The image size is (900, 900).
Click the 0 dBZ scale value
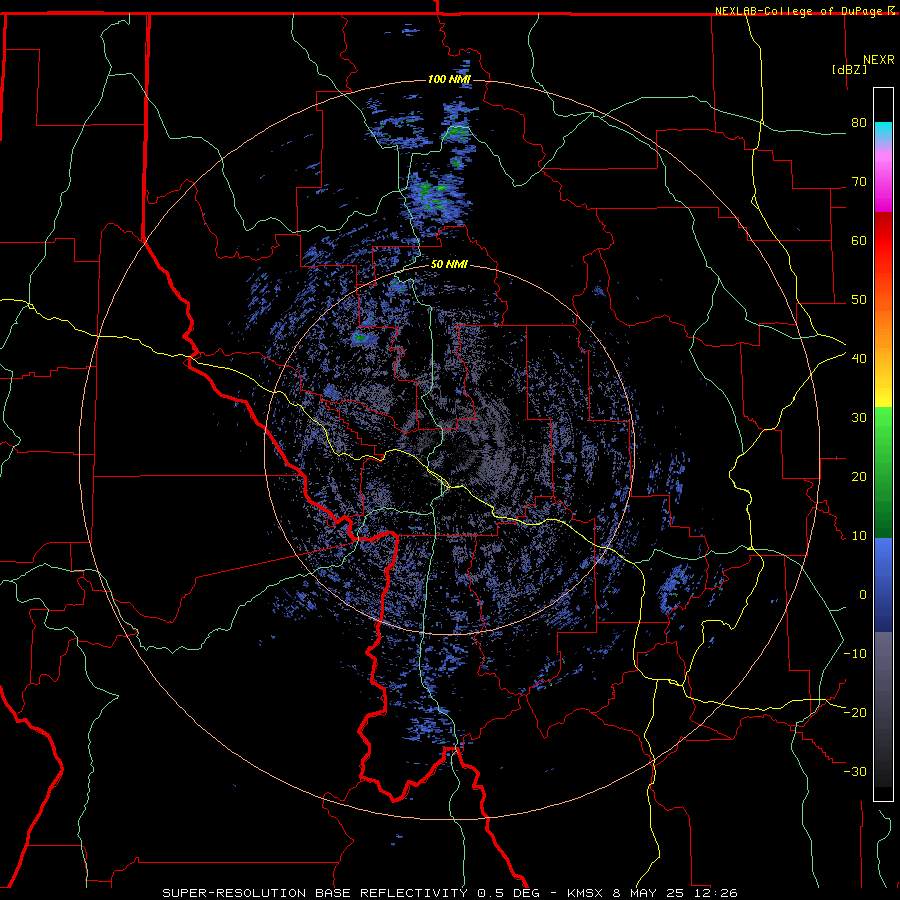863,595
